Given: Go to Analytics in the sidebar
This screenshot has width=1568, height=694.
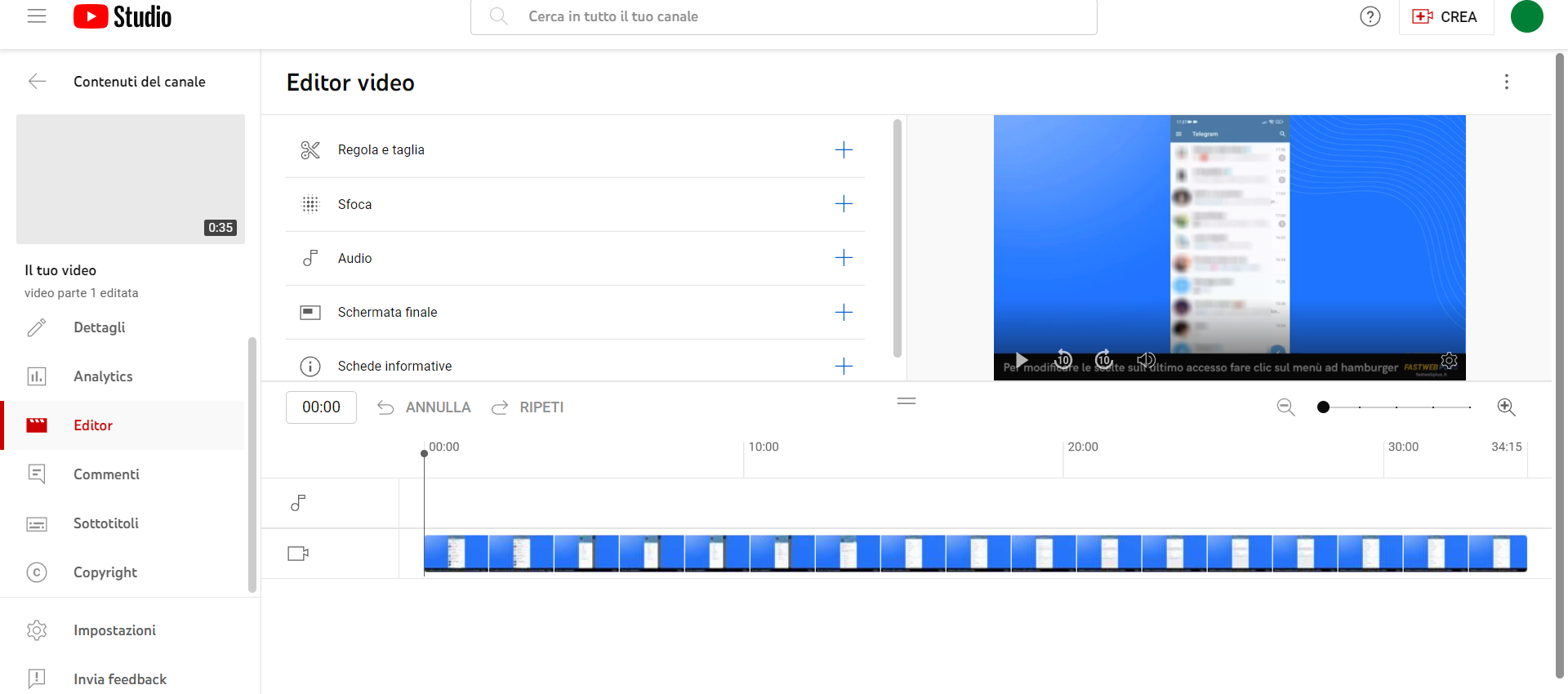Looking at the screenshot, I should tap(103, 376).
